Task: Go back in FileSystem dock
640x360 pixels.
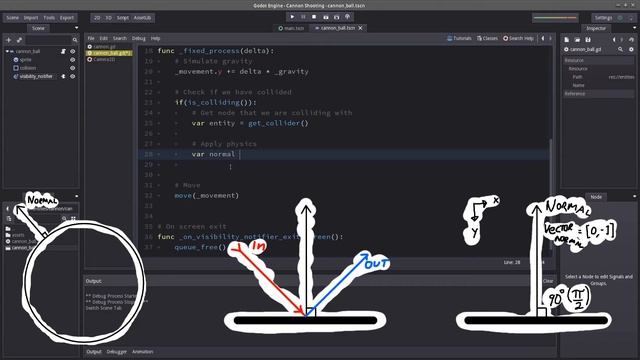Action: [7, 209]
